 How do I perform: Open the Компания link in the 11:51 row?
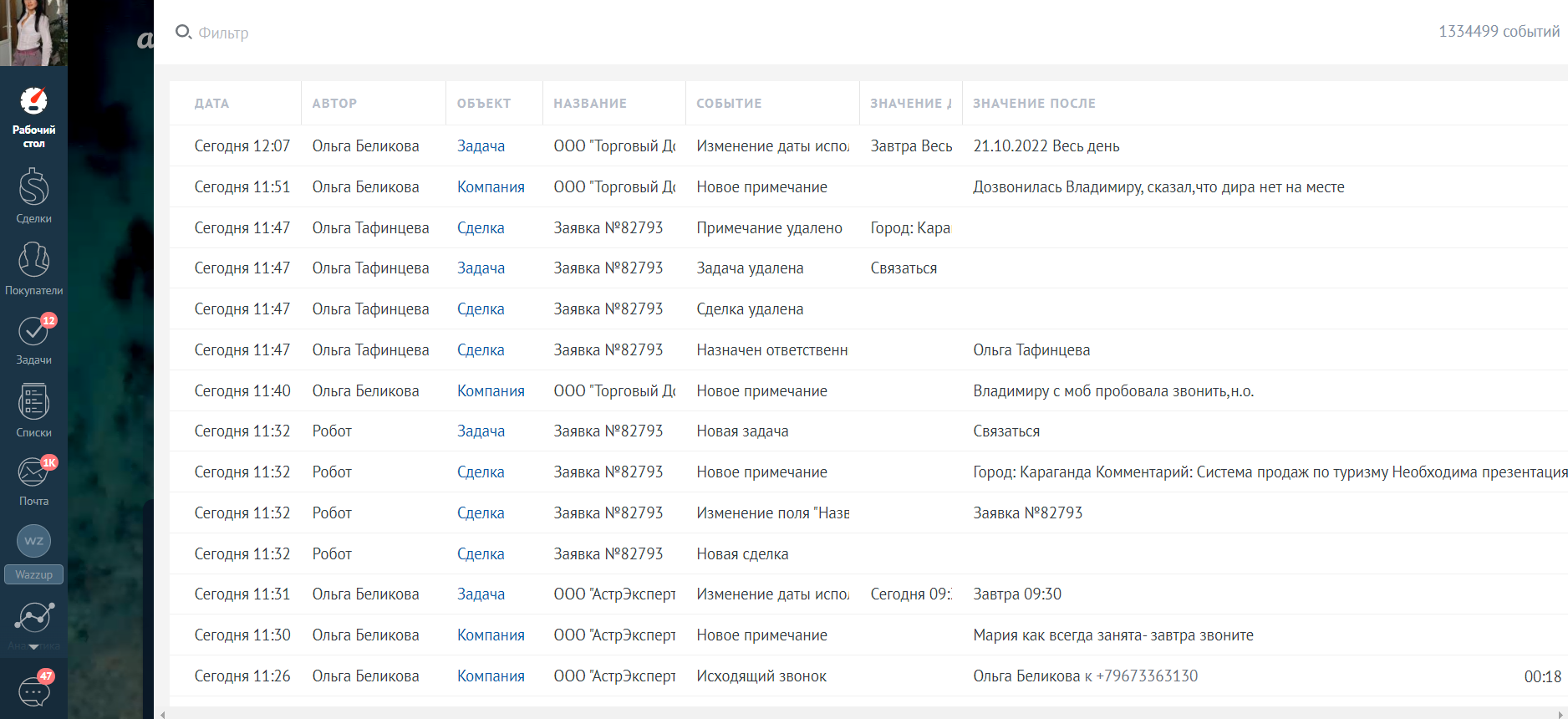tap(491, 187)
